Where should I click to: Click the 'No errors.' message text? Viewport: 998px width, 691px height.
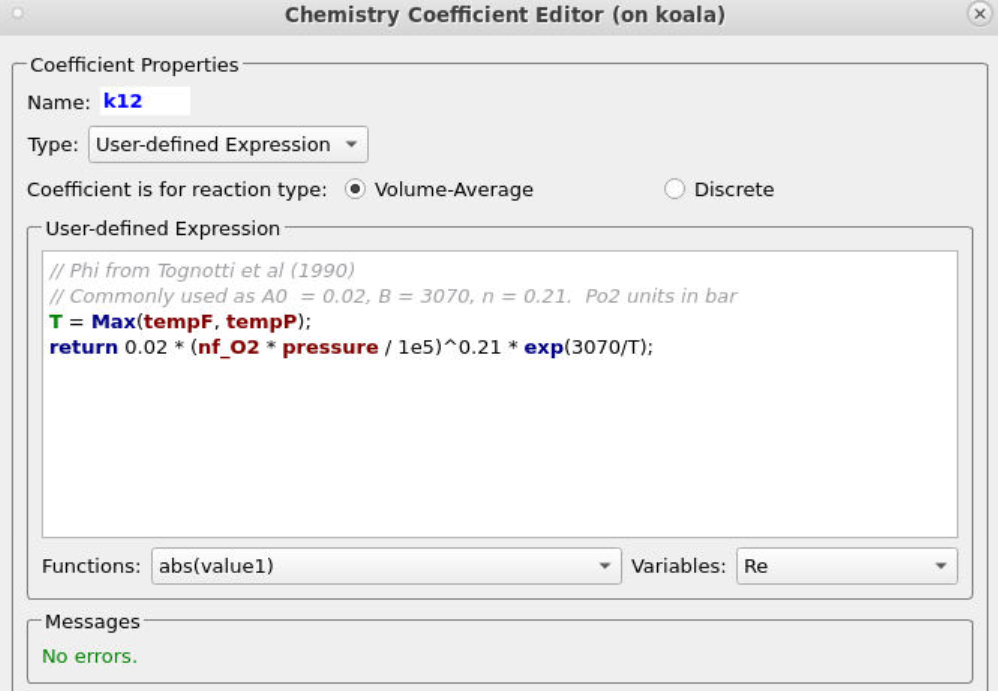tap(90, 657)
